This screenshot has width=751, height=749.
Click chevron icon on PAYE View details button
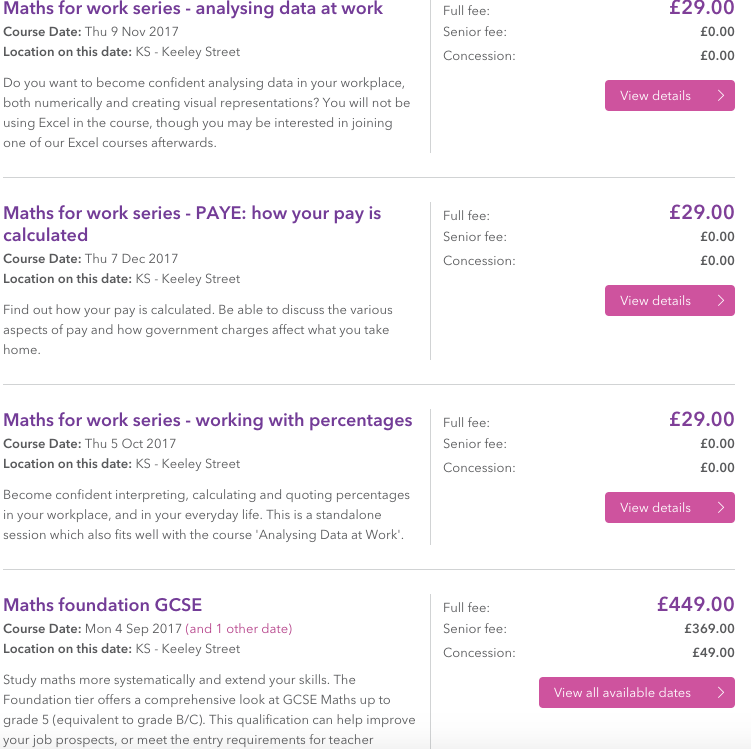coord(721,301)
